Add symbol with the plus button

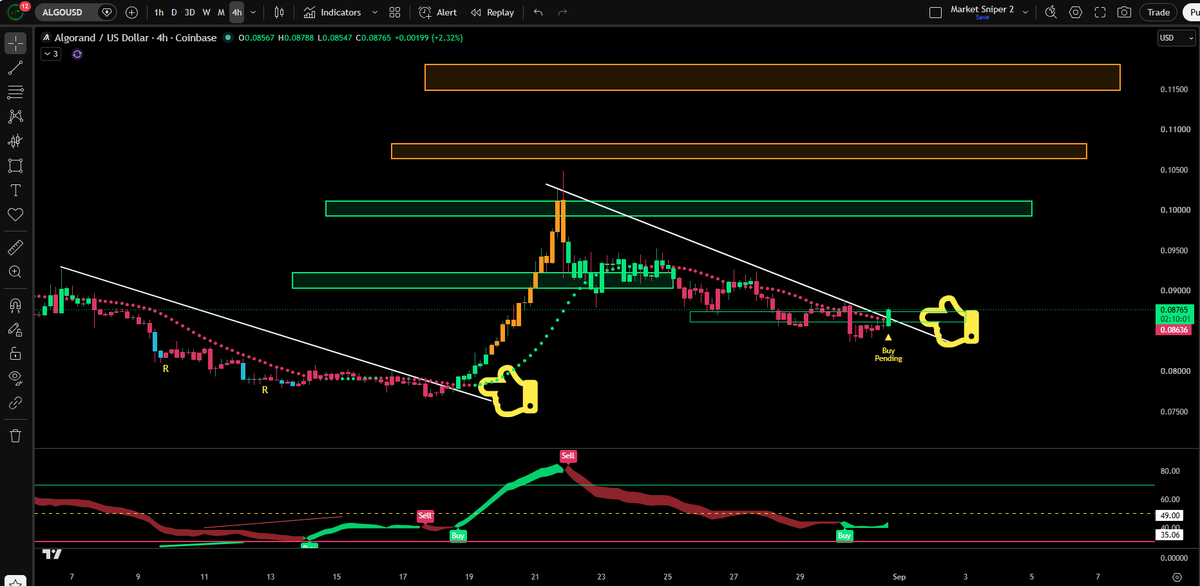tap(132, 12)
